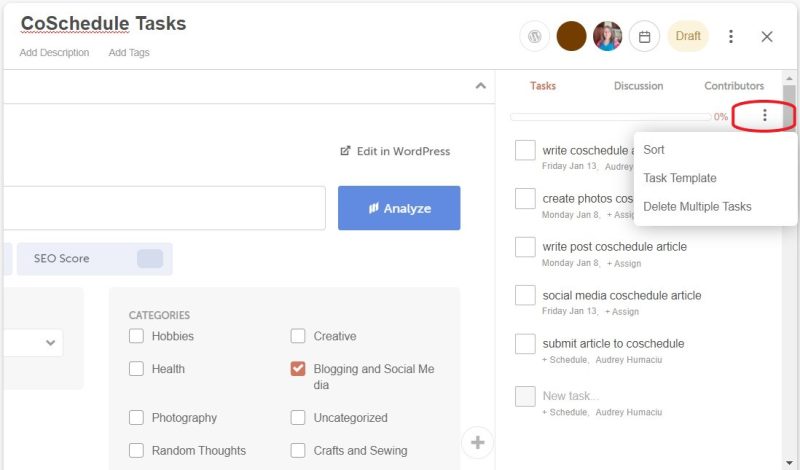
Task: Complete 'write post coschedule article' checkbox
Action: [525, 247]
